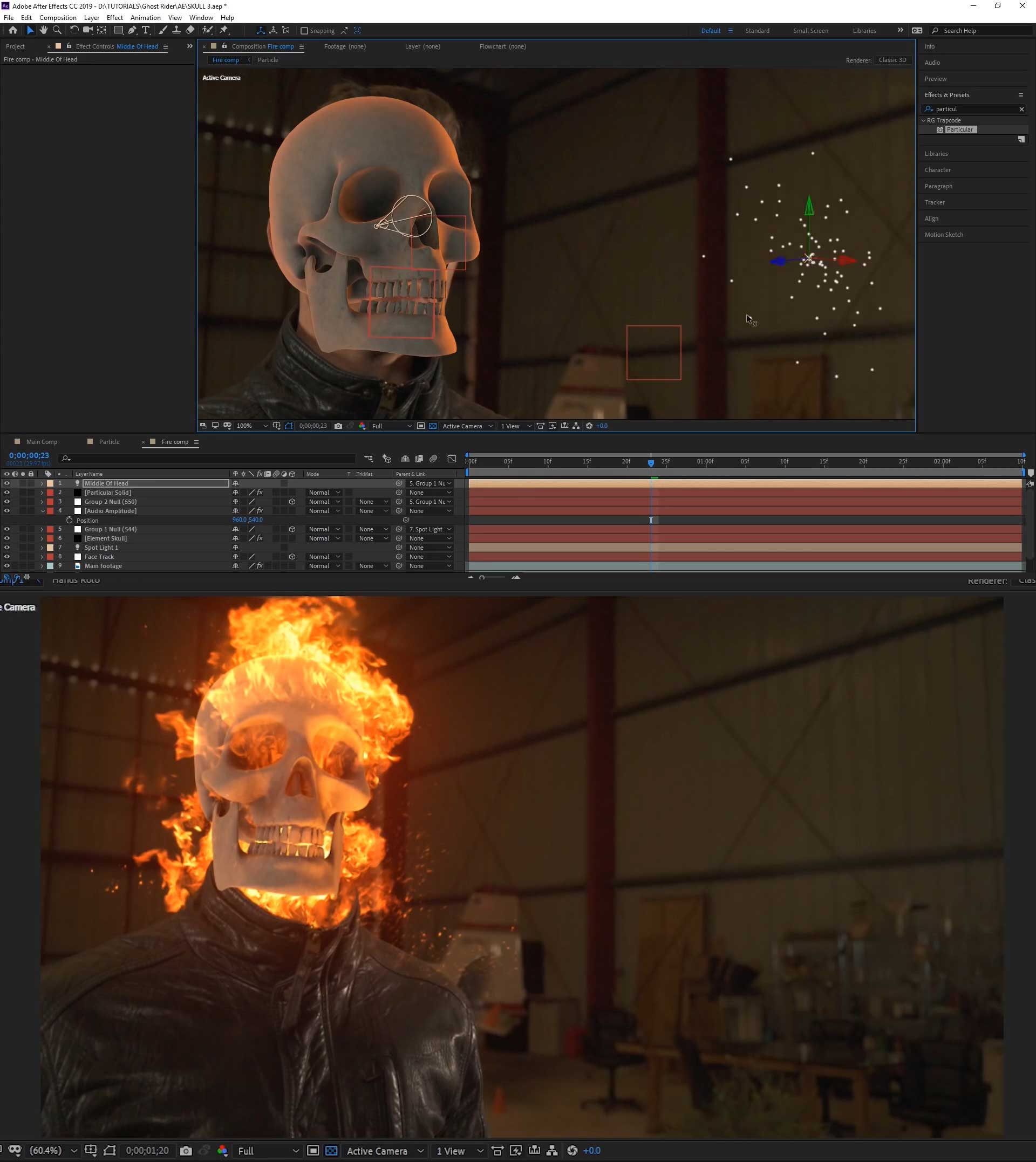
Task: Switch to the Project panel tab
Action: (x=15, y=46)
